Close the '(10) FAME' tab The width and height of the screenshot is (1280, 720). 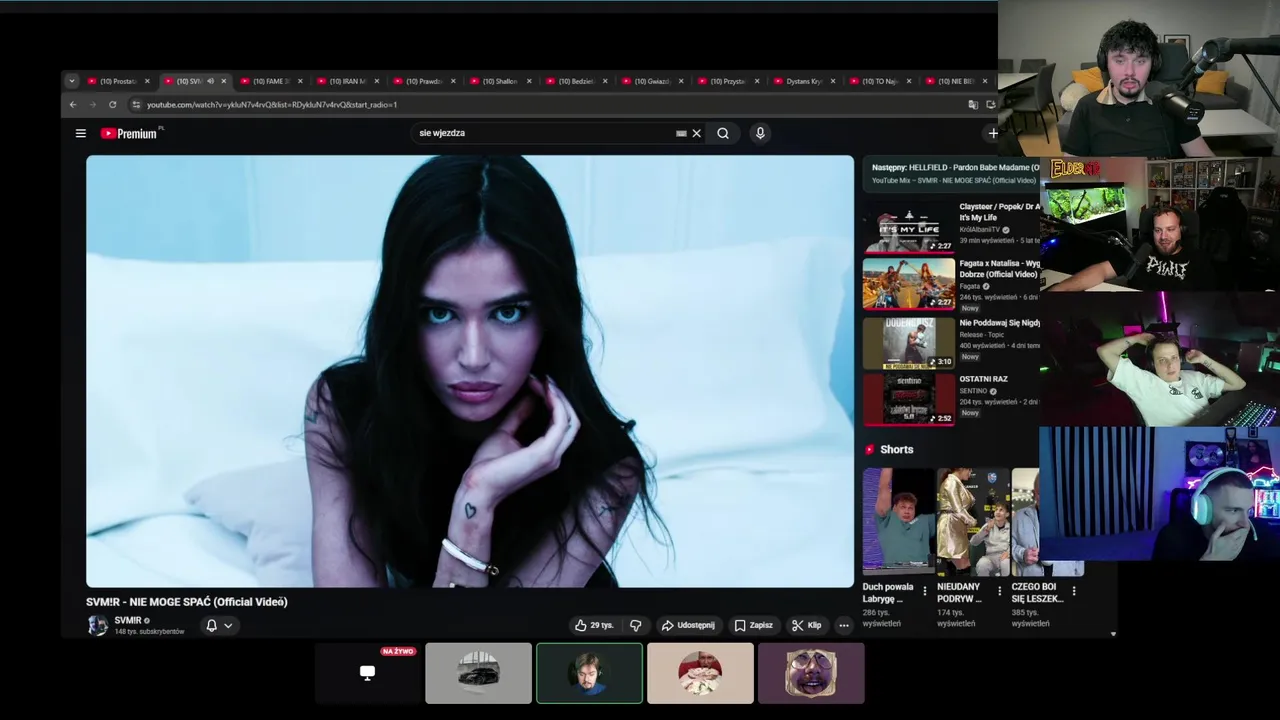(x=300, y=81)
